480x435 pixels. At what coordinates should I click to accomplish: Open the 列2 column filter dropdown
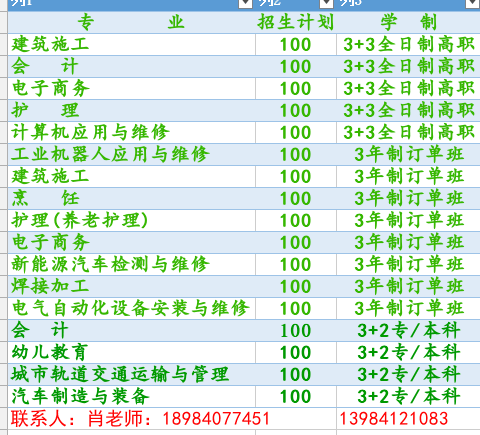pos(326,3)
